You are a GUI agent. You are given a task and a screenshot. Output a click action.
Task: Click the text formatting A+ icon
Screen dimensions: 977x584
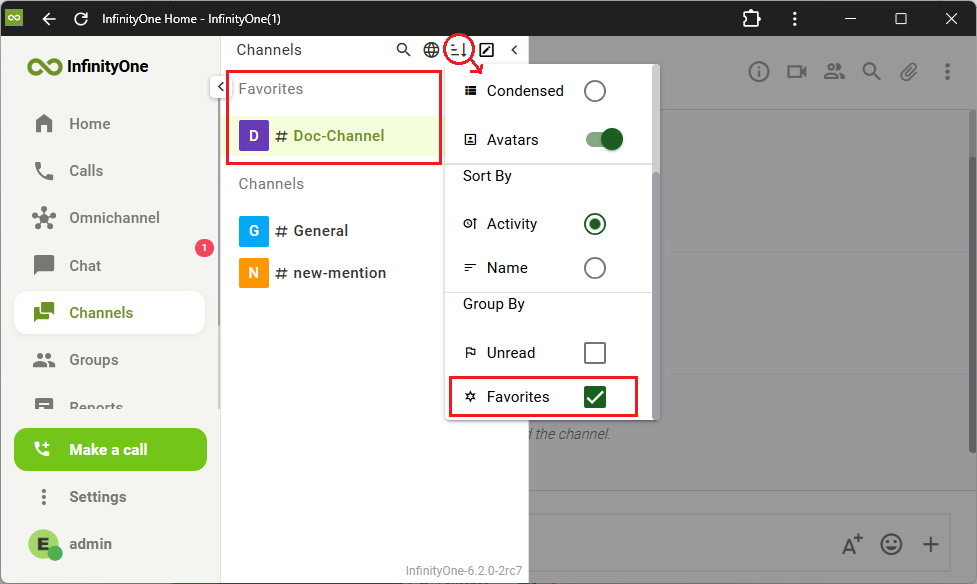[x=852, y=544]
